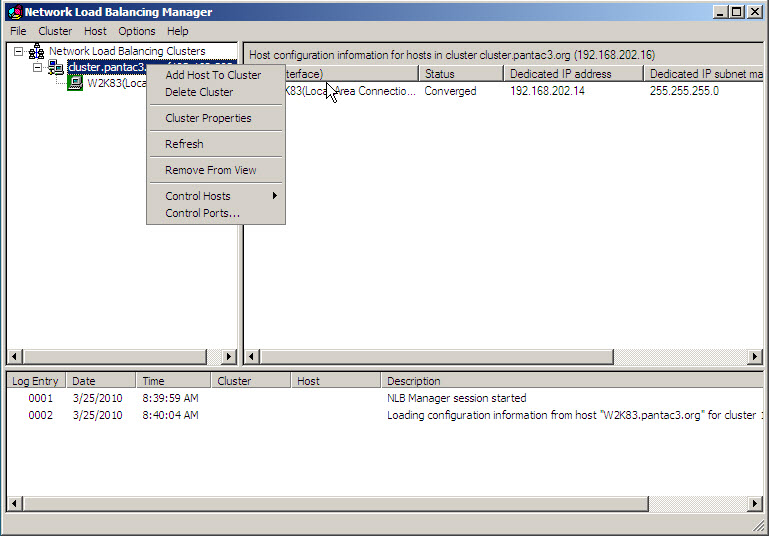Click the green W2K83 host icon
The image size is (769, 536).
coord(75,83)
